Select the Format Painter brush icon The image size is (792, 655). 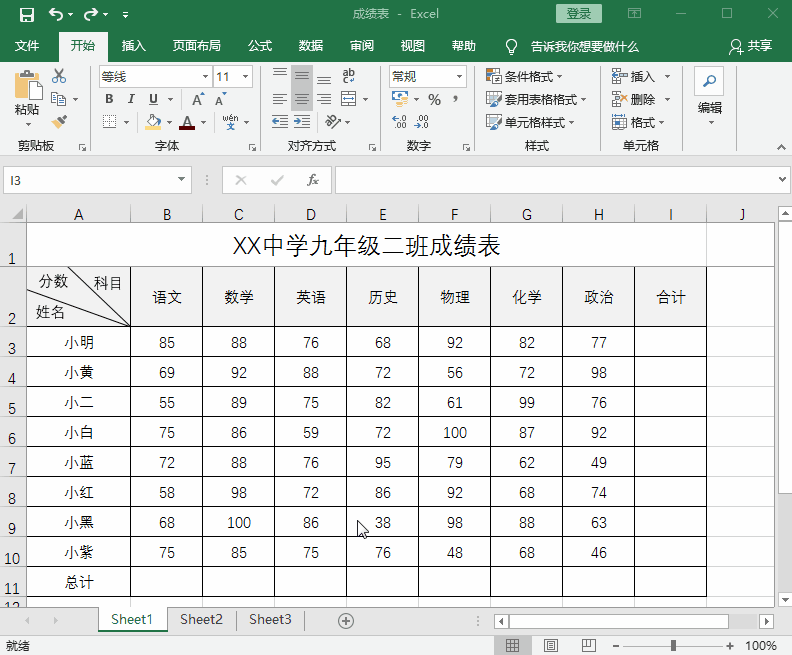pos(59,122)
